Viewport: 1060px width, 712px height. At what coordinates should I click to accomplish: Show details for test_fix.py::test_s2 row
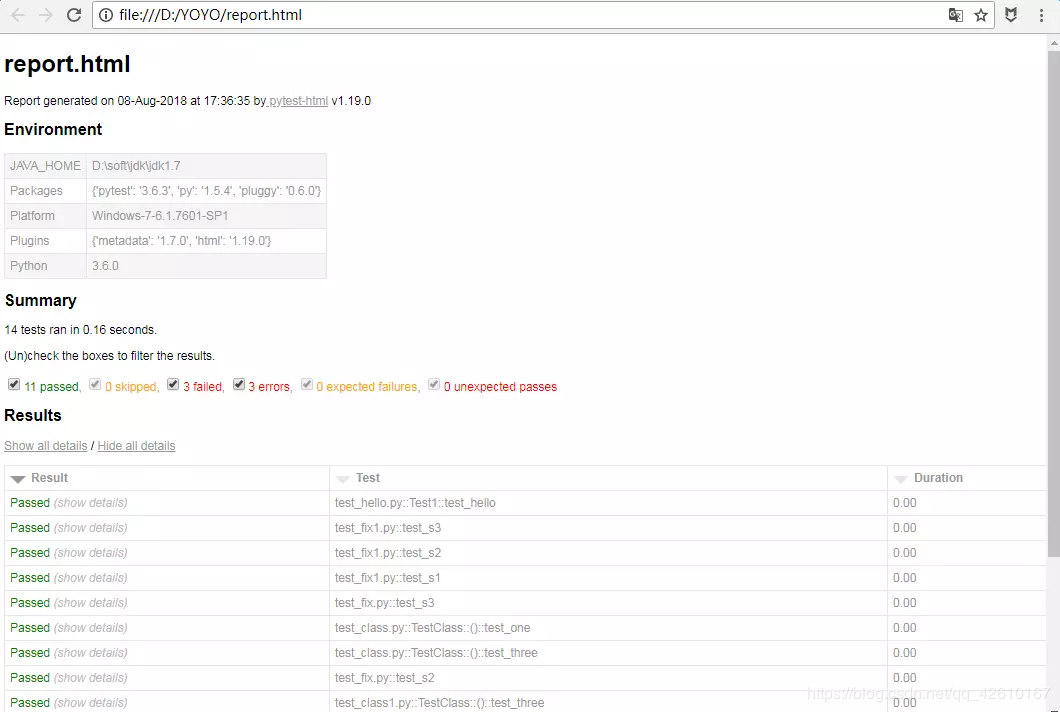pos(91,678)
